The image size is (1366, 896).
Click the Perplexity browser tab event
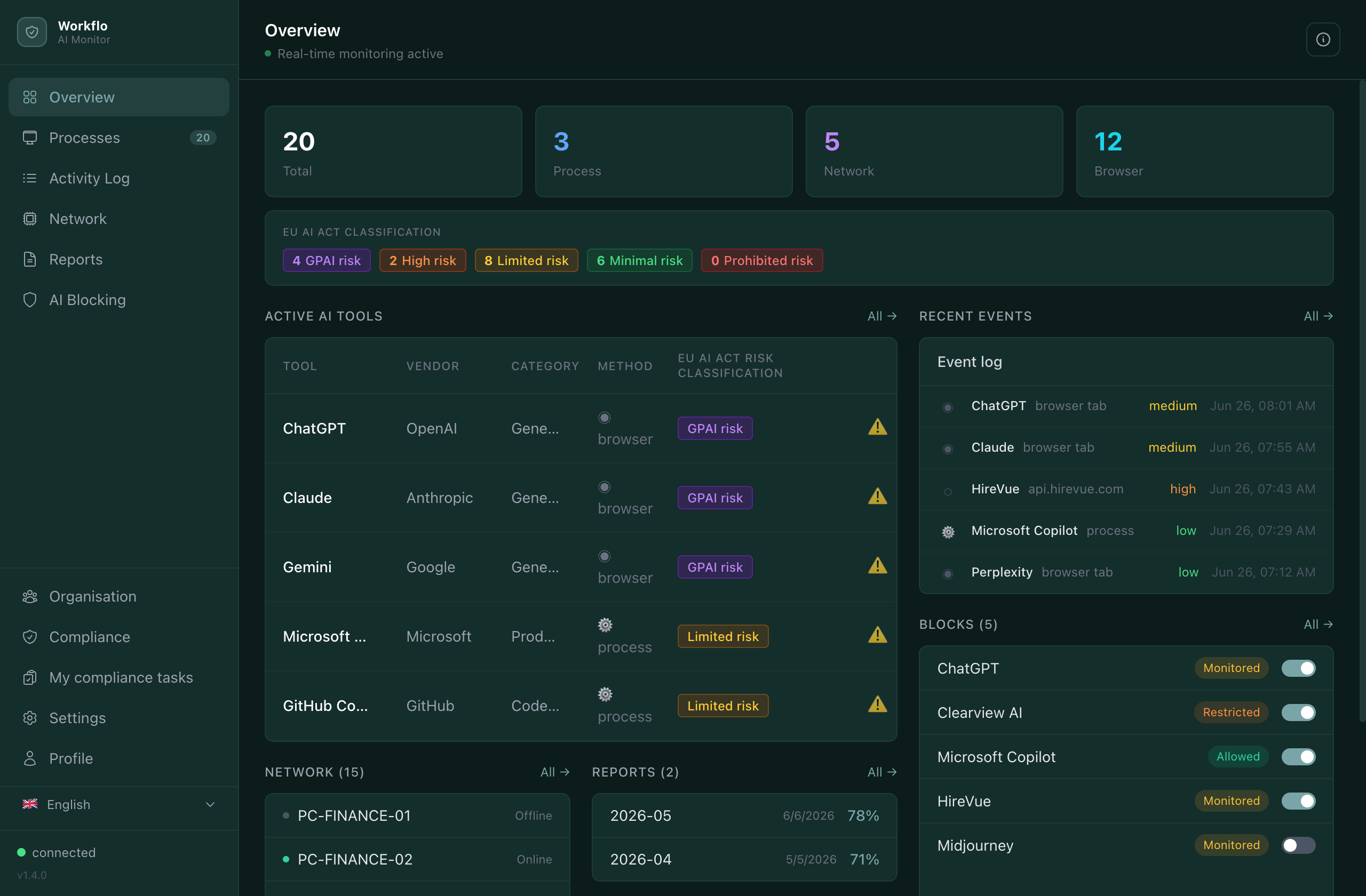pos(1126,572)
